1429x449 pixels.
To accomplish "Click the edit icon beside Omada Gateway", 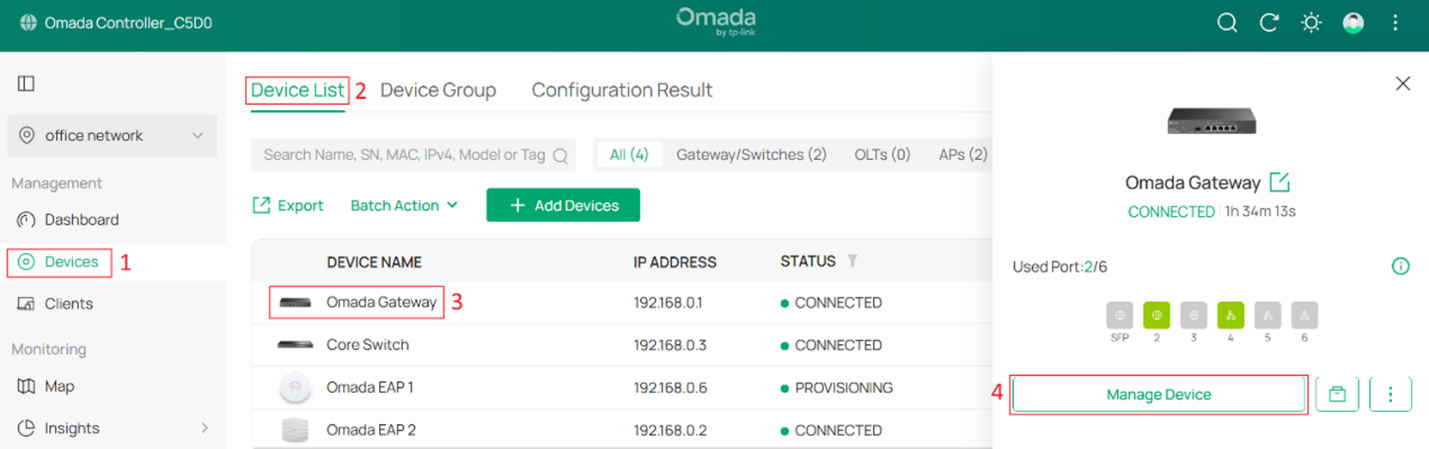I will [1279, 182].
